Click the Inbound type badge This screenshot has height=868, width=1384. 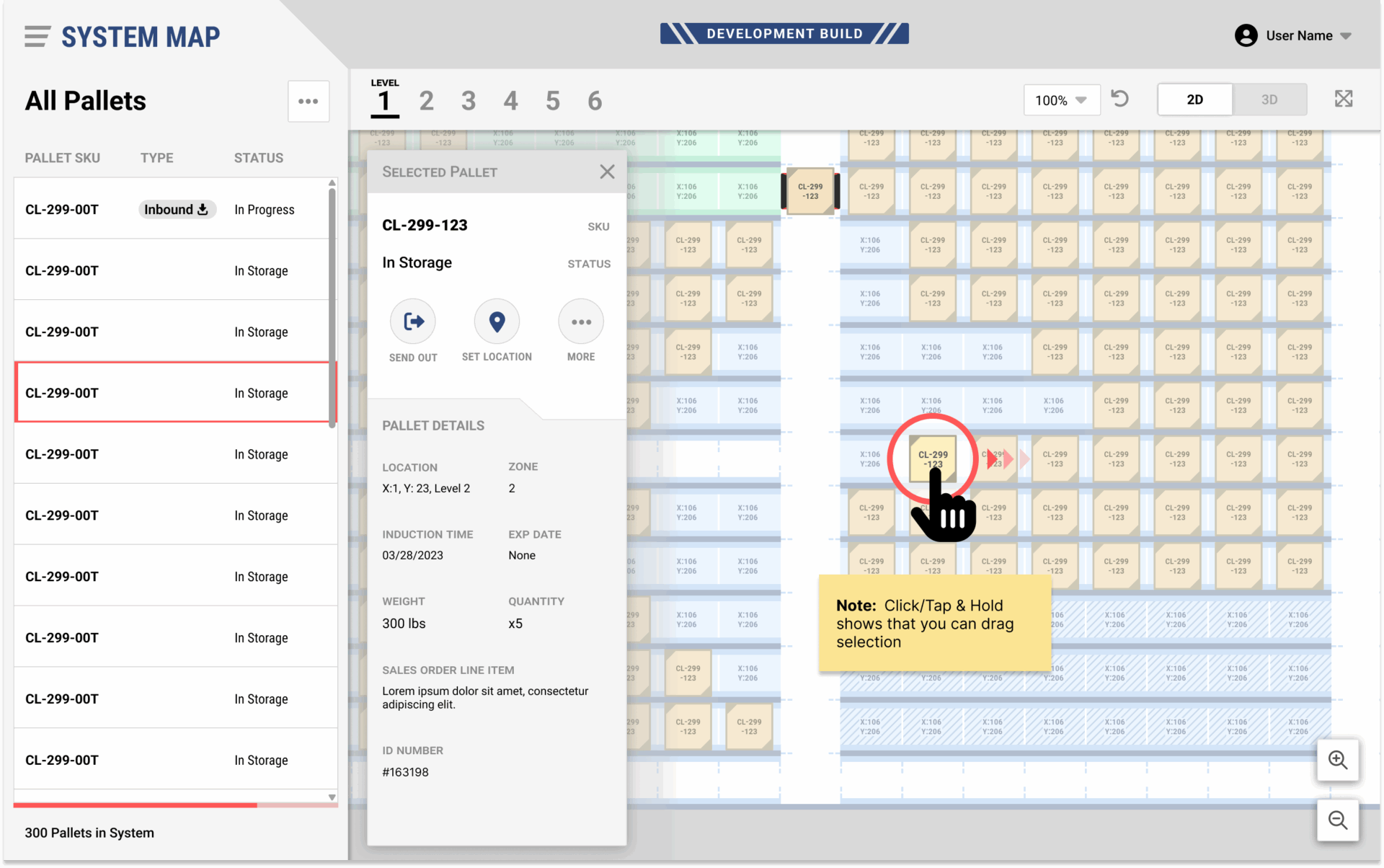(177, 210)
